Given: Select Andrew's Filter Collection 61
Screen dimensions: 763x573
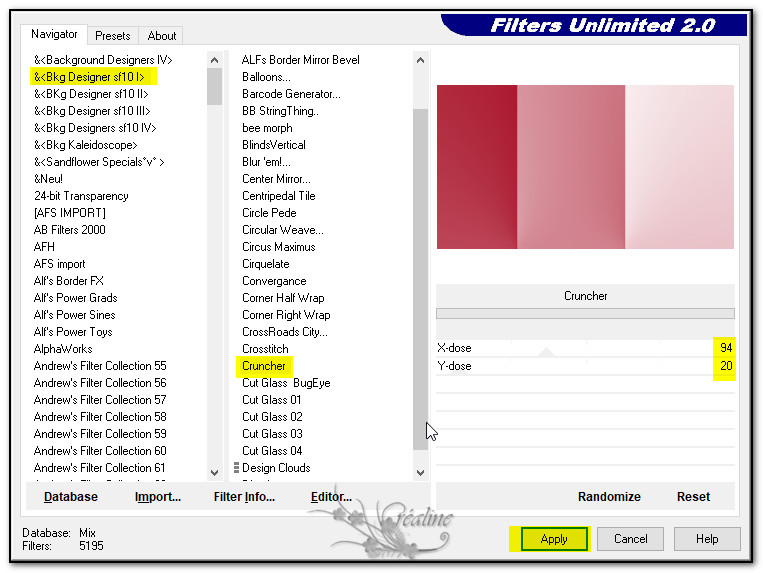Looking at the screenshot, I should (99, 468).
